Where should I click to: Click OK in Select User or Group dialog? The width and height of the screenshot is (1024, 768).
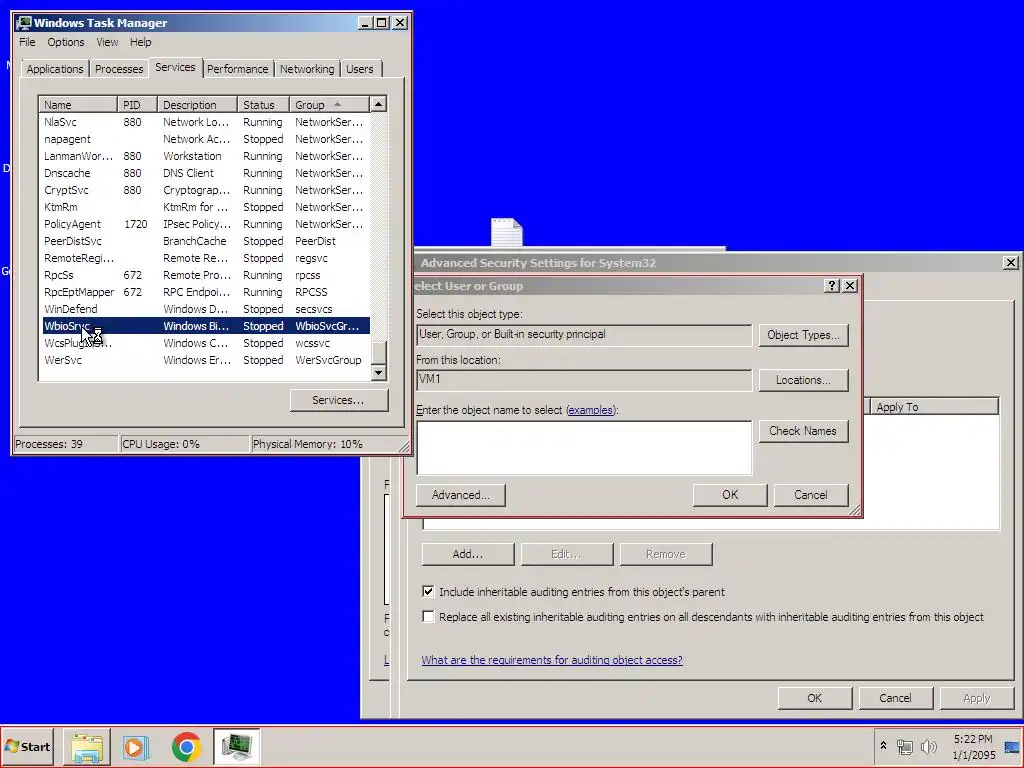tap(730, 495)
